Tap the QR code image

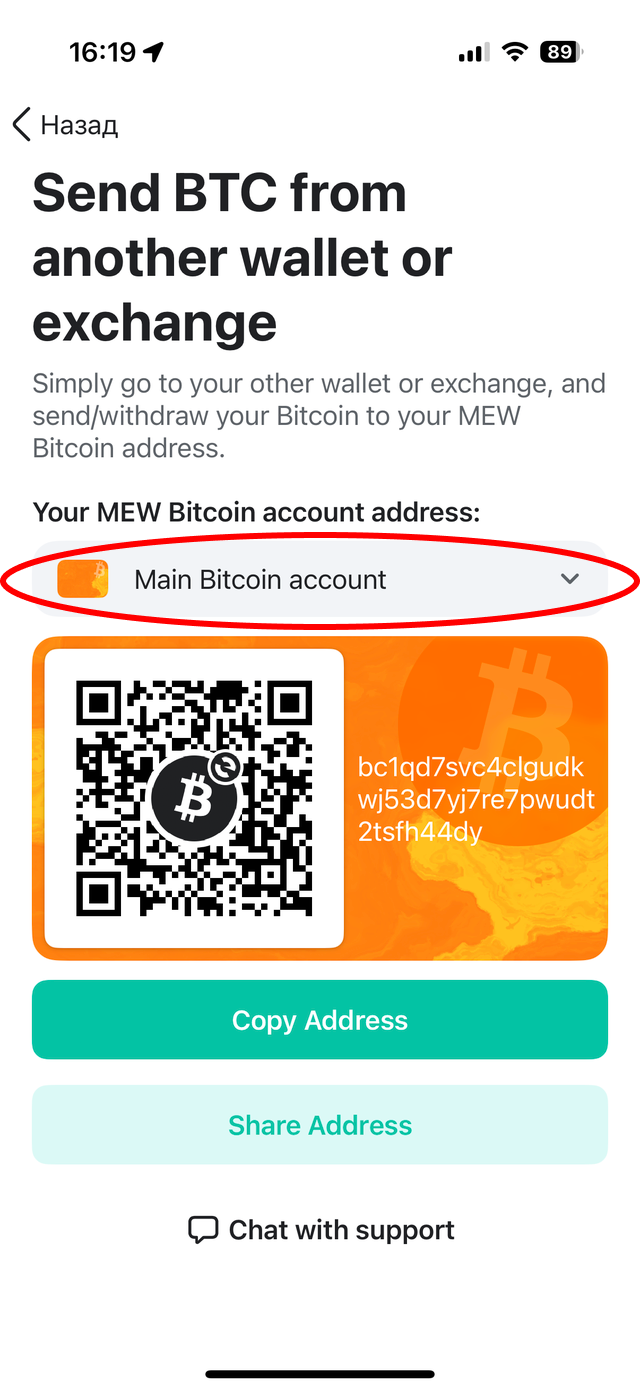[x=194, y=798]
